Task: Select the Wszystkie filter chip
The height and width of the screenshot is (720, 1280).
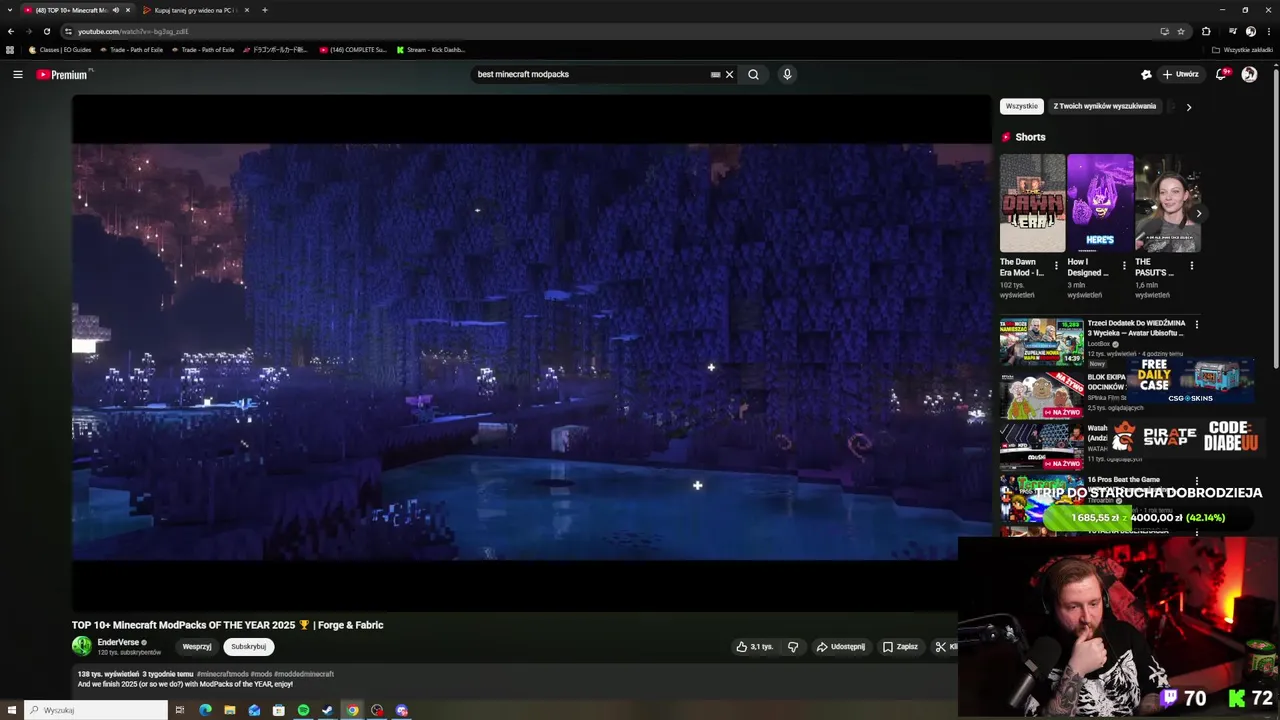Action: 1021,106
